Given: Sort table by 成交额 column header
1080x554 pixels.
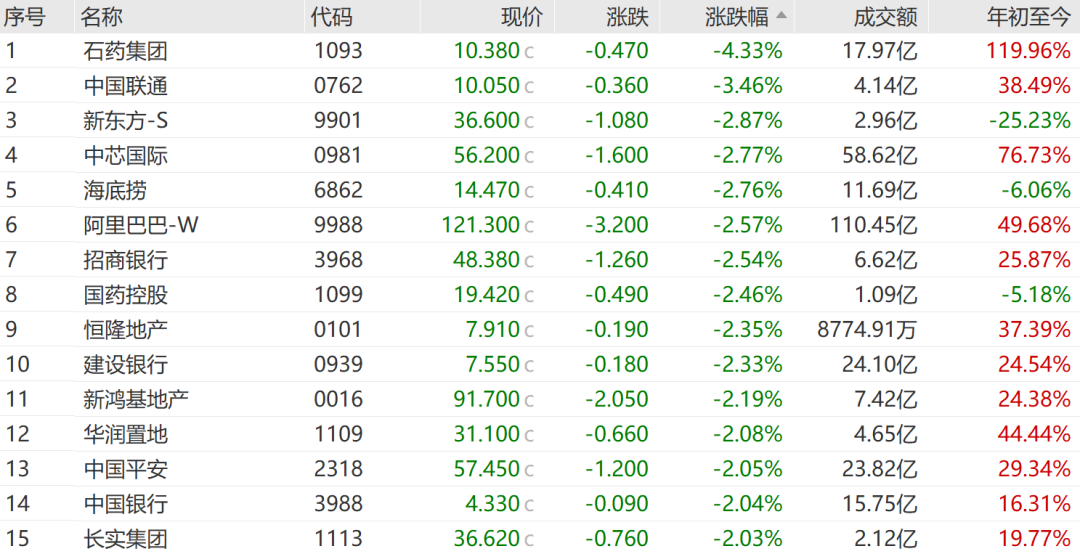Looking at the screenshot, I should click(885, 17).
